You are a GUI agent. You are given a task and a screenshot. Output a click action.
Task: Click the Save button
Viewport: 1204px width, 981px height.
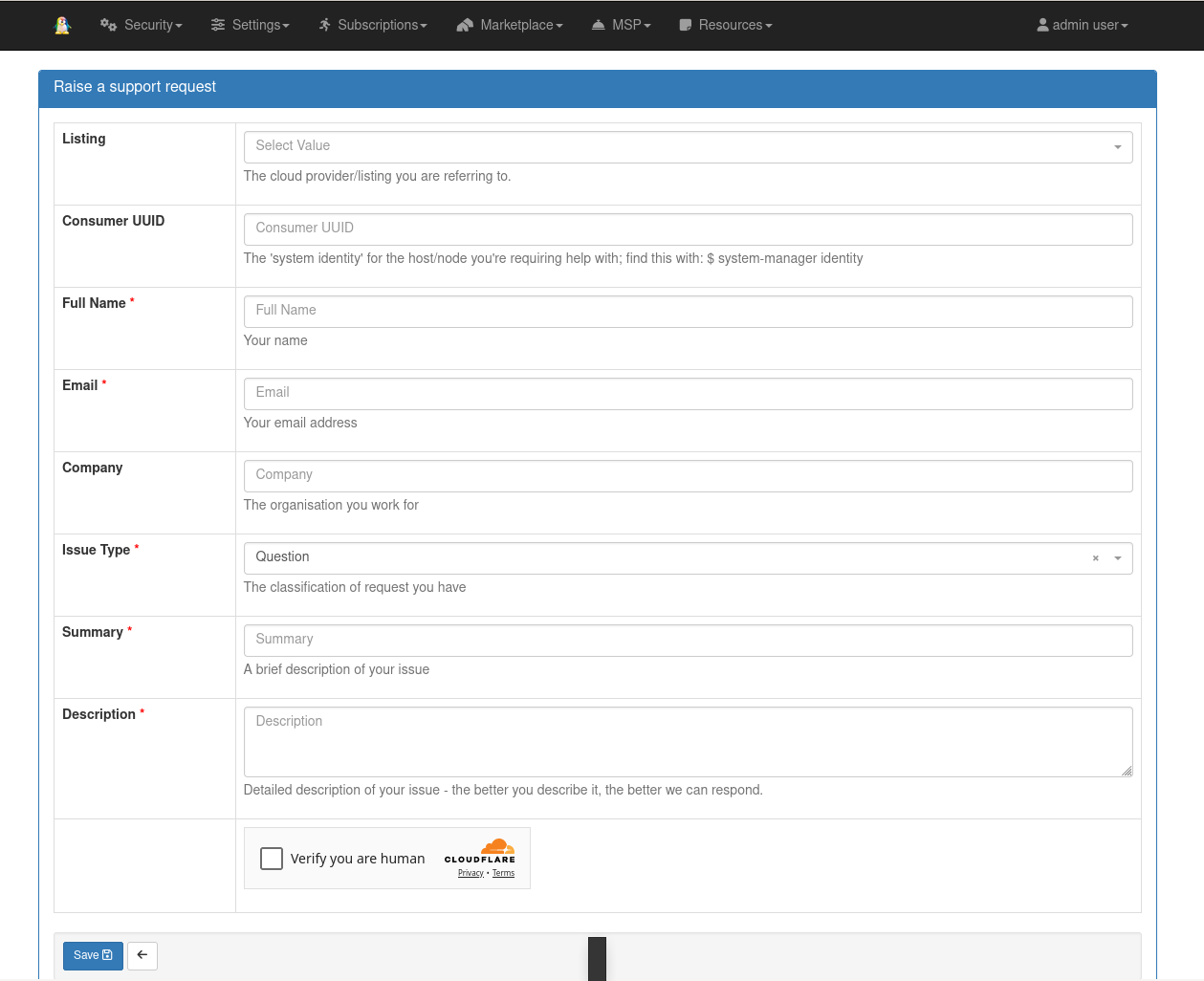93,955
